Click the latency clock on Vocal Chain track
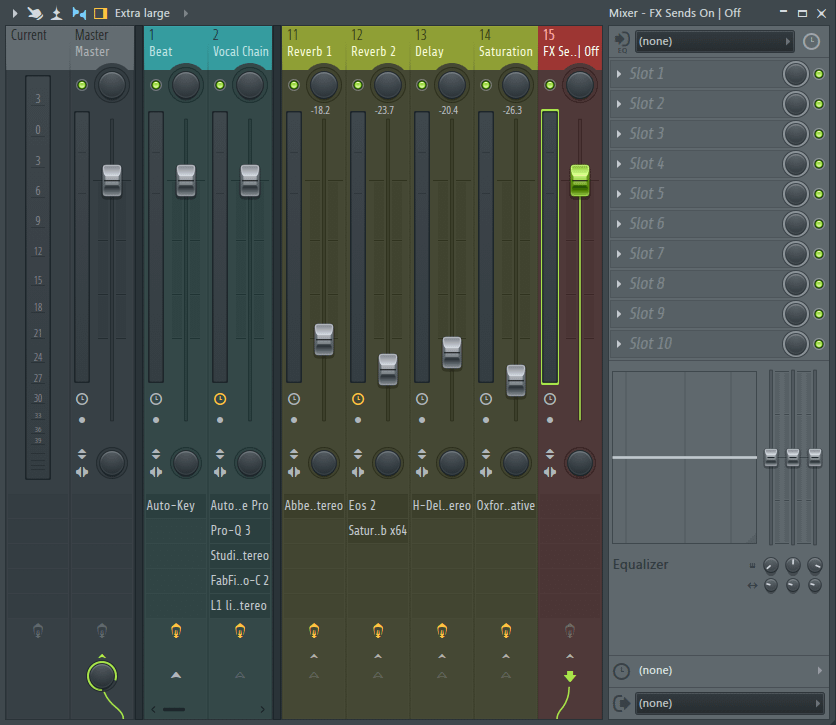Image resolution: width=836 pixels, height=725 pixels. point(220,399)
